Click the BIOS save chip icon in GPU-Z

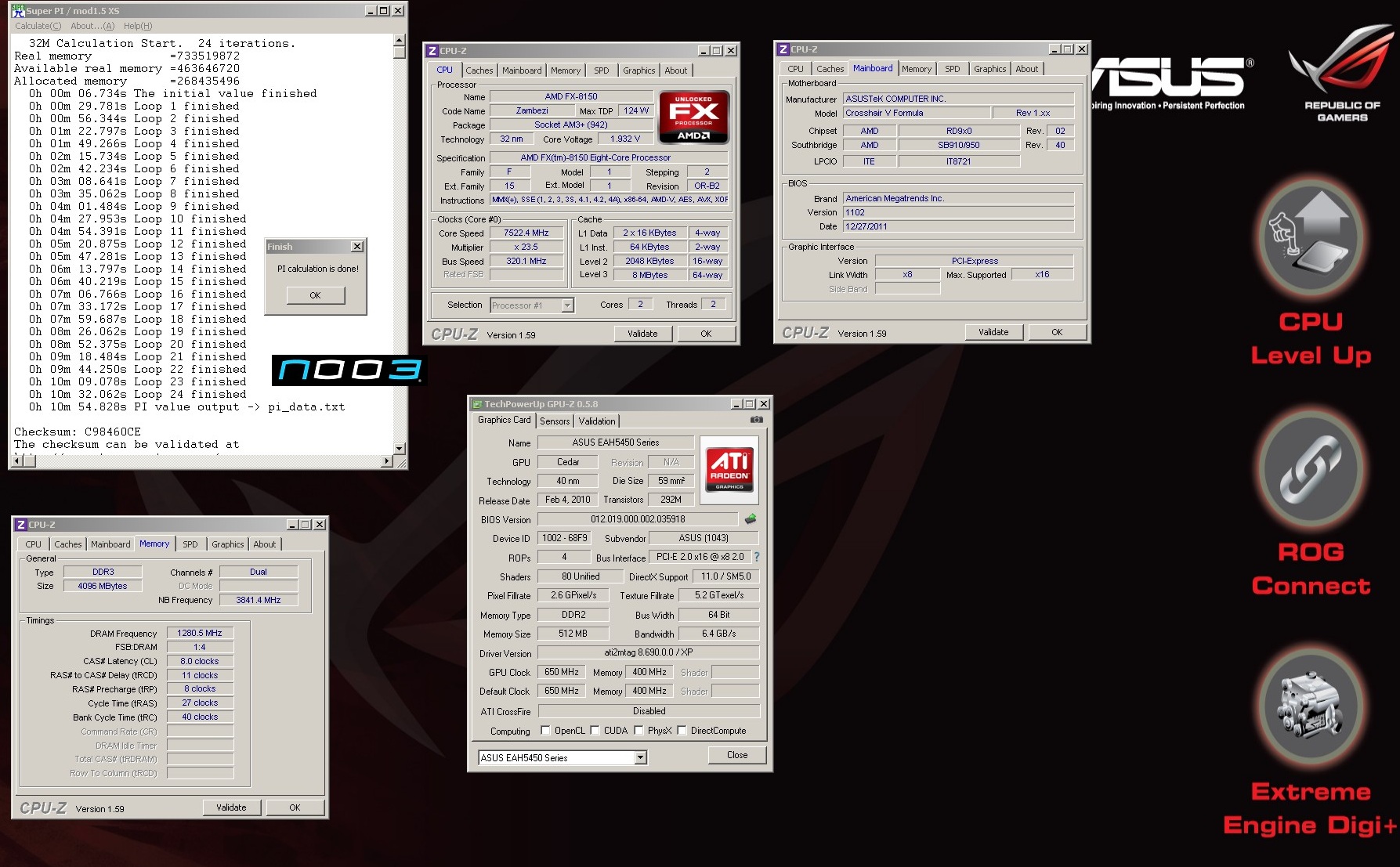[751, 519]
